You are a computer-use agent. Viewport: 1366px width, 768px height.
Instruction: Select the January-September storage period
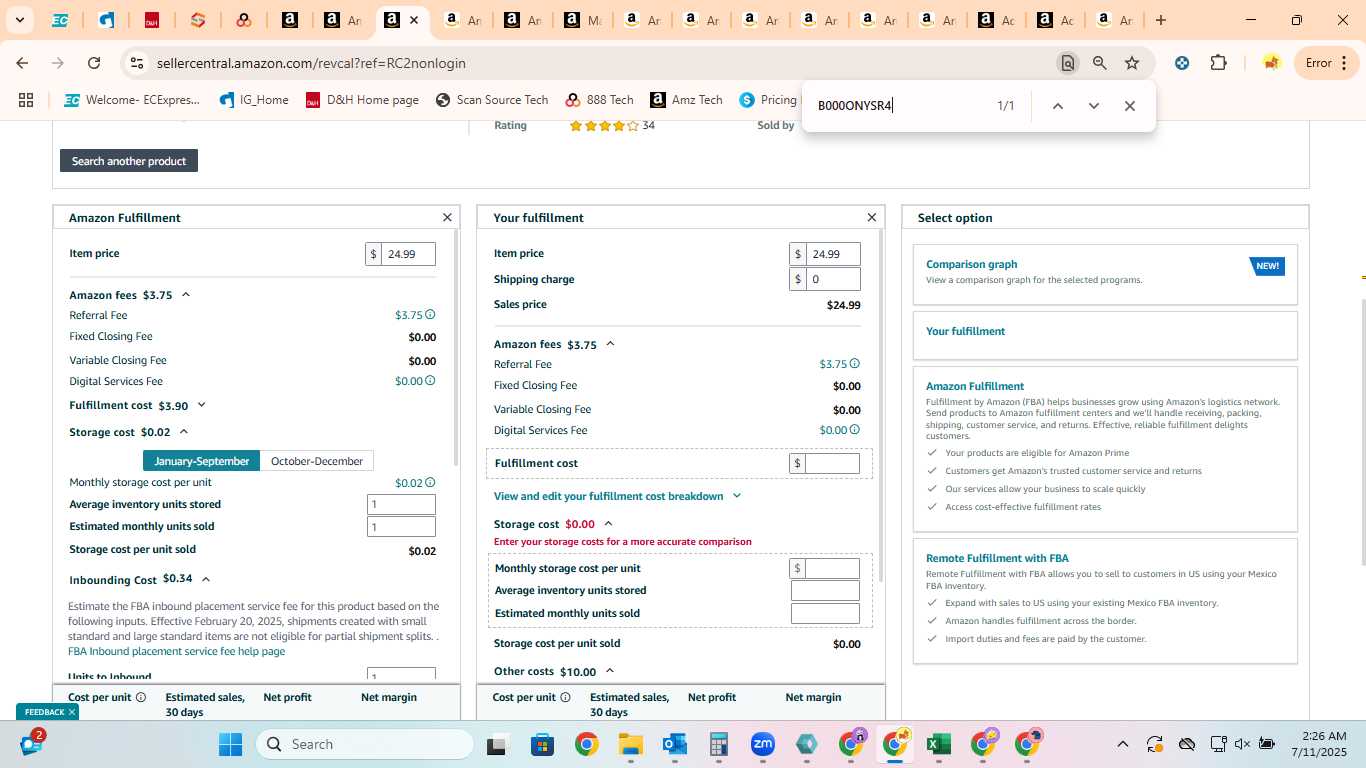click(201, 461)
